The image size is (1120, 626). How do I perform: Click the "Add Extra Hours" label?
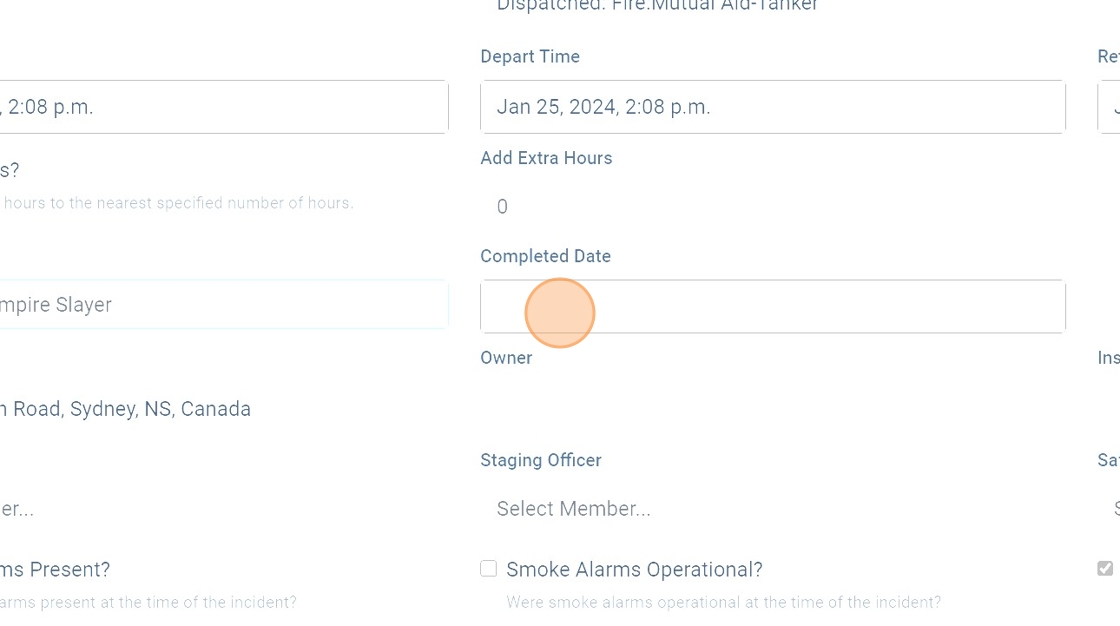coord(546,158)
